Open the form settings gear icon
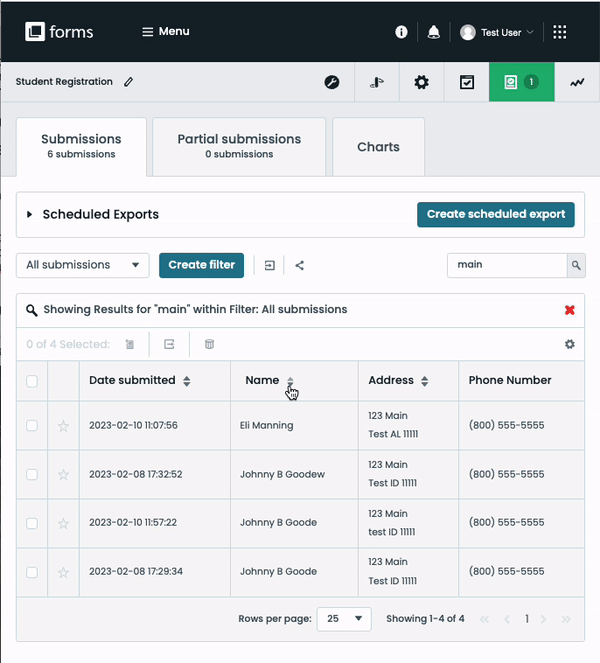Viewport: 600px width, 663px height. click(421, 82)
